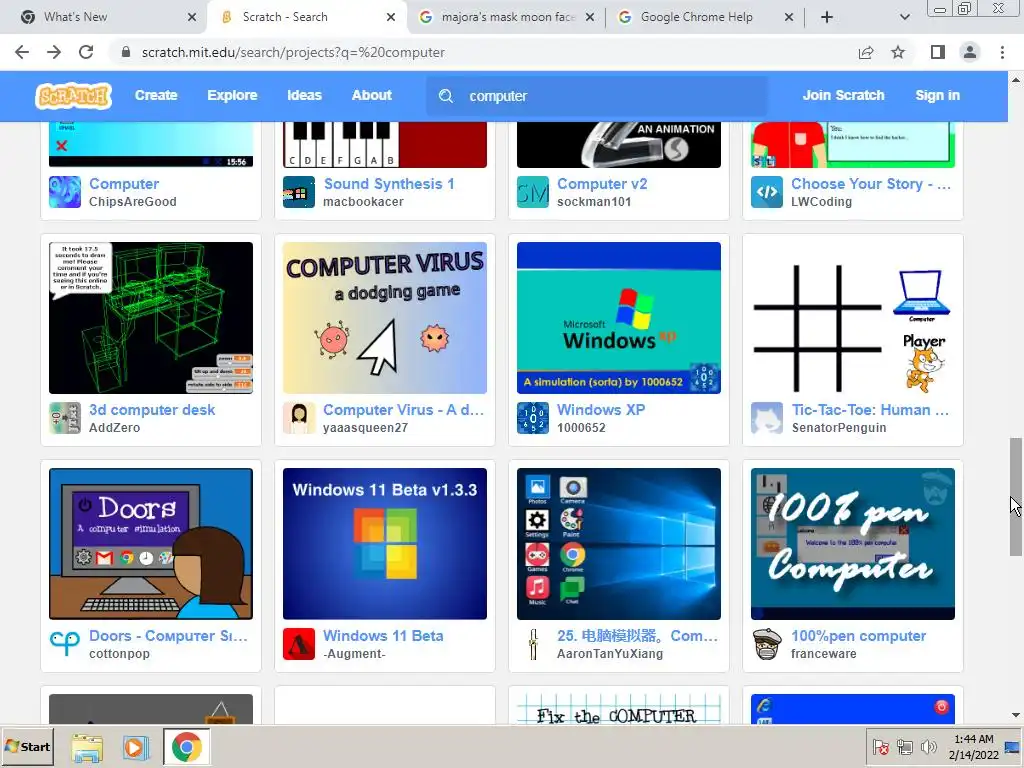Close the Scratch - Search tab
The width and height of the screenshot is (1024, 768).
(x=391, y=17)
